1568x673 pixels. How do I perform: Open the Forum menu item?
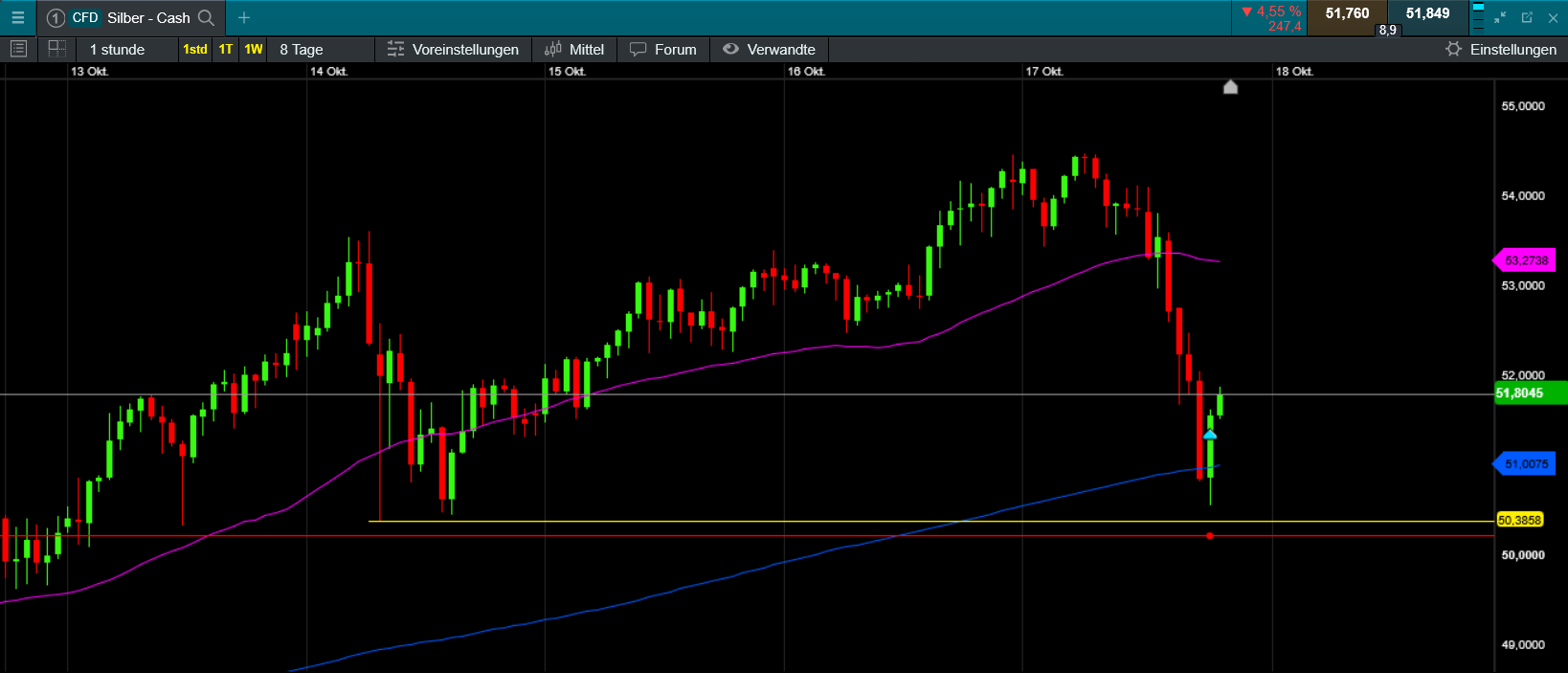pos(663,49)
